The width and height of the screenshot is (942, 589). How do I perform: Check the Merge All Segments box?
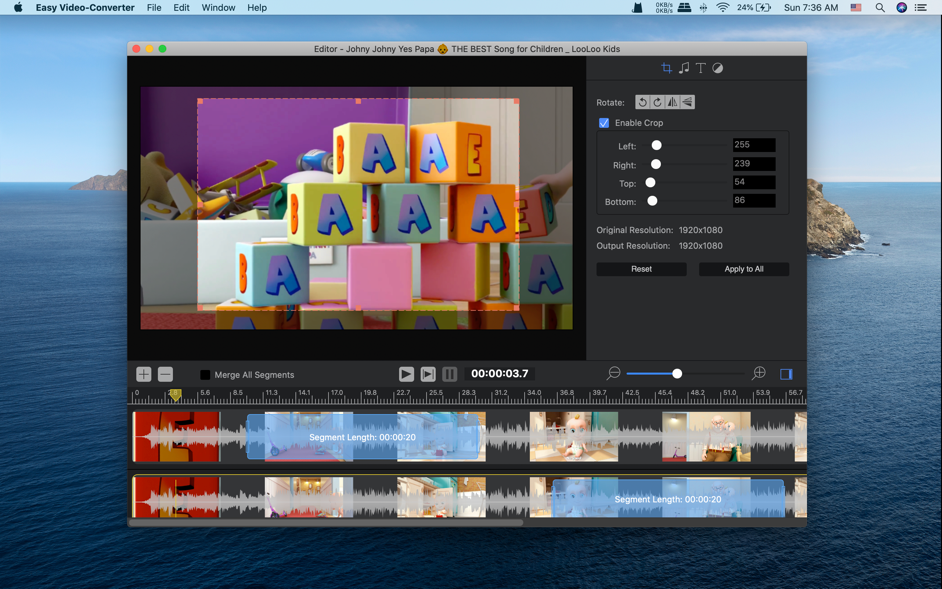click(205, 374)
